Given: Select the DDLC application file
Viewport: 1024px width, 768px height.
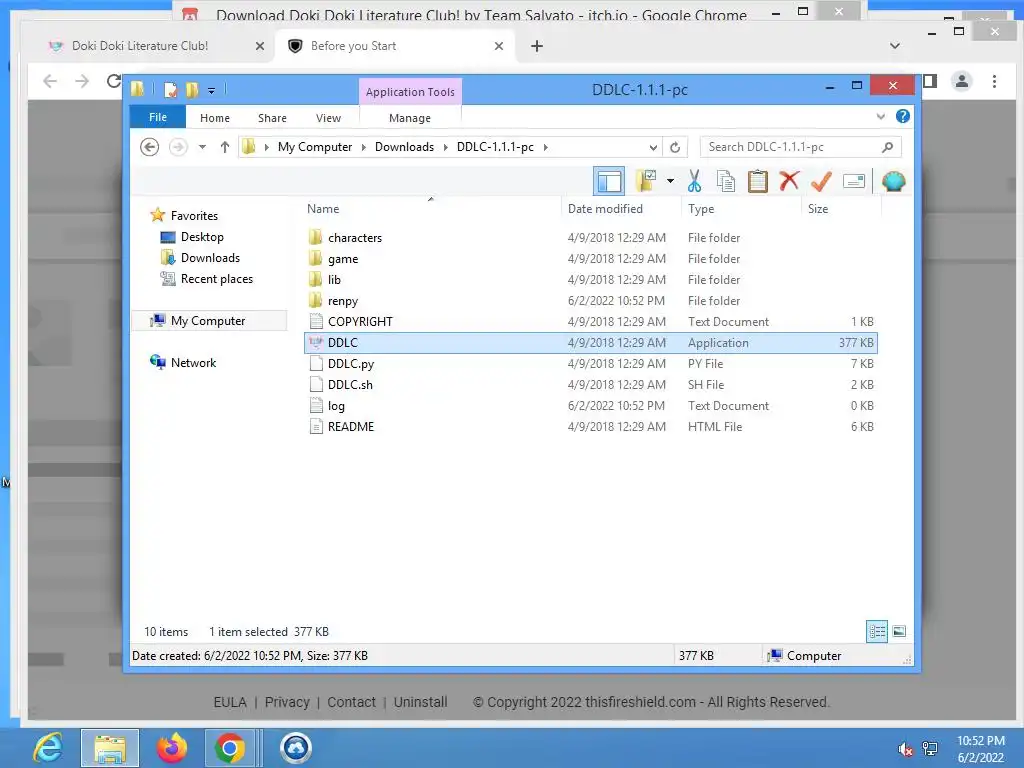Looking at the screenshot, I should click(x=591, y=342).
